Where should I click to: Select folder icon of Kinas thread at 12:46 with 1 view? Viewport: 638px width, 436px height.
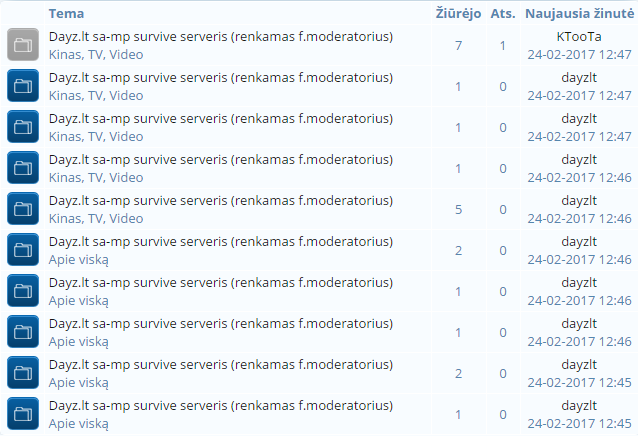pyautogui.click(x=22, y=168)
